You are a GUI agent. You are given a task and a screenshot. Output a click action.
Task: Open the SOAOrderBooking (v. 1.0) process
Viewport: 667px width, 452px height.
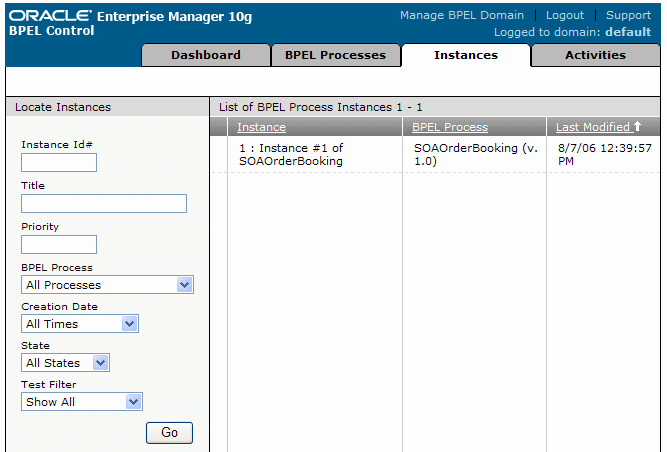(x=476, y=154)
